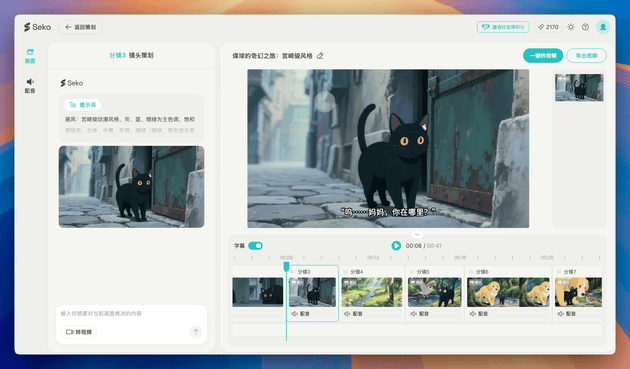The image size is (630, 369).
Task: Click the 2170 credits points indicator
Action: (548, 27)
